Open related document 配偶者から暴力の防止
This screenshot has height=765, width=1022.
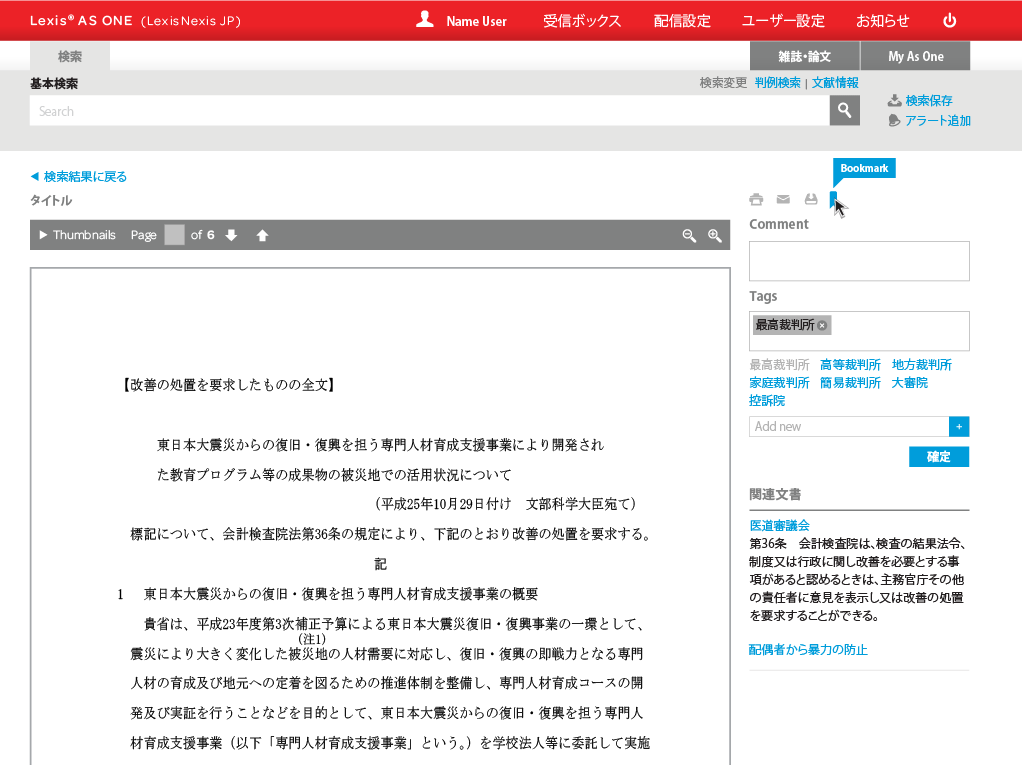(808, 650)
